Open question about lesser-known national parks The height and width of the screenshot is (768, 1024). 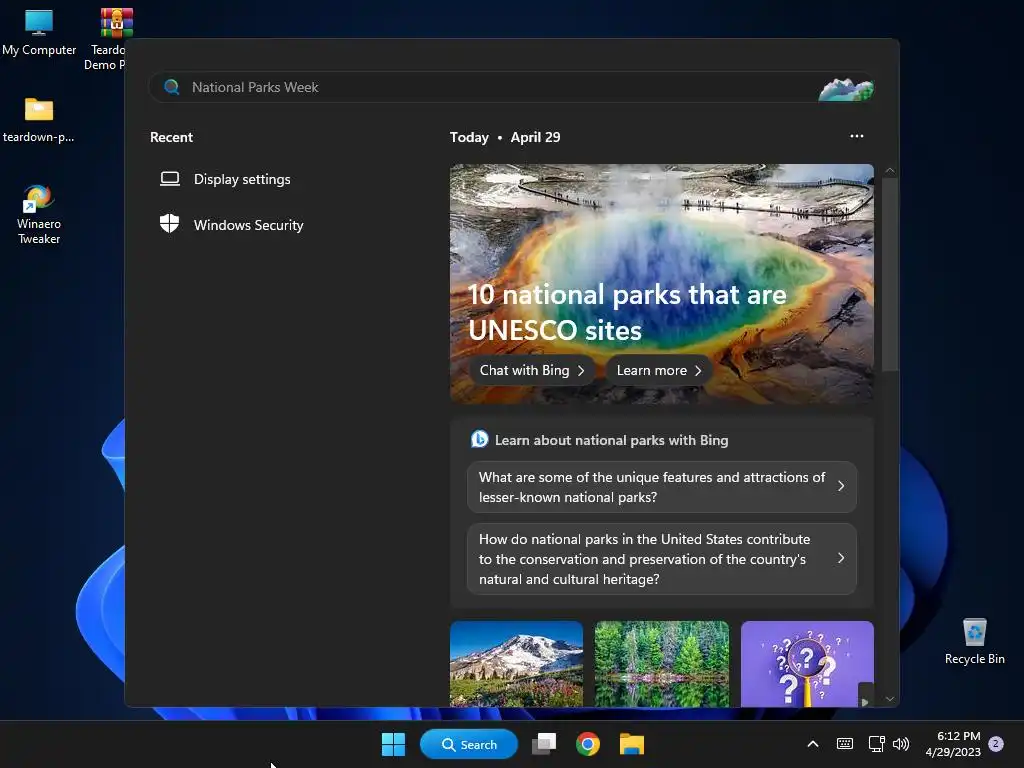[662, 487]
